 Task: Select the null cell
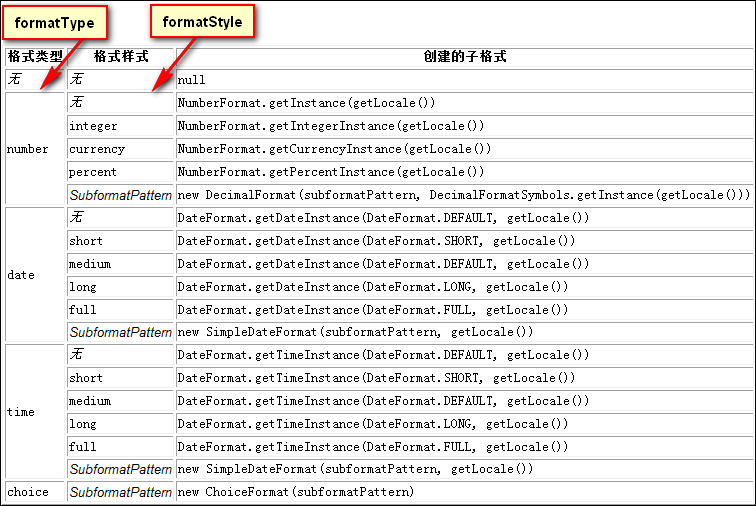click(465, 80)
